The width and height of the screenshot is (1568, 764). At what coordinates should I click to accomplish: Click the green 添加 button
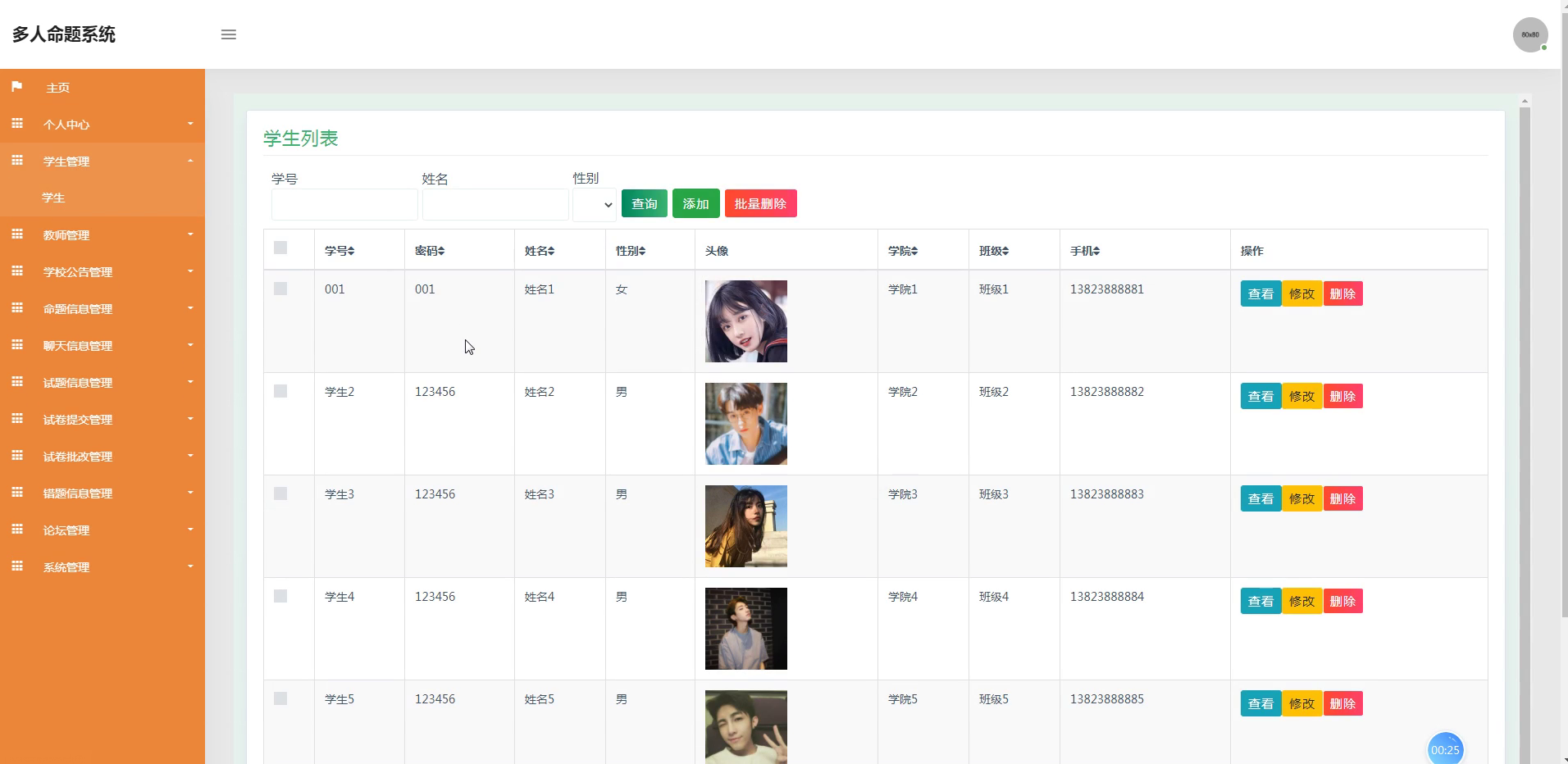695,203
